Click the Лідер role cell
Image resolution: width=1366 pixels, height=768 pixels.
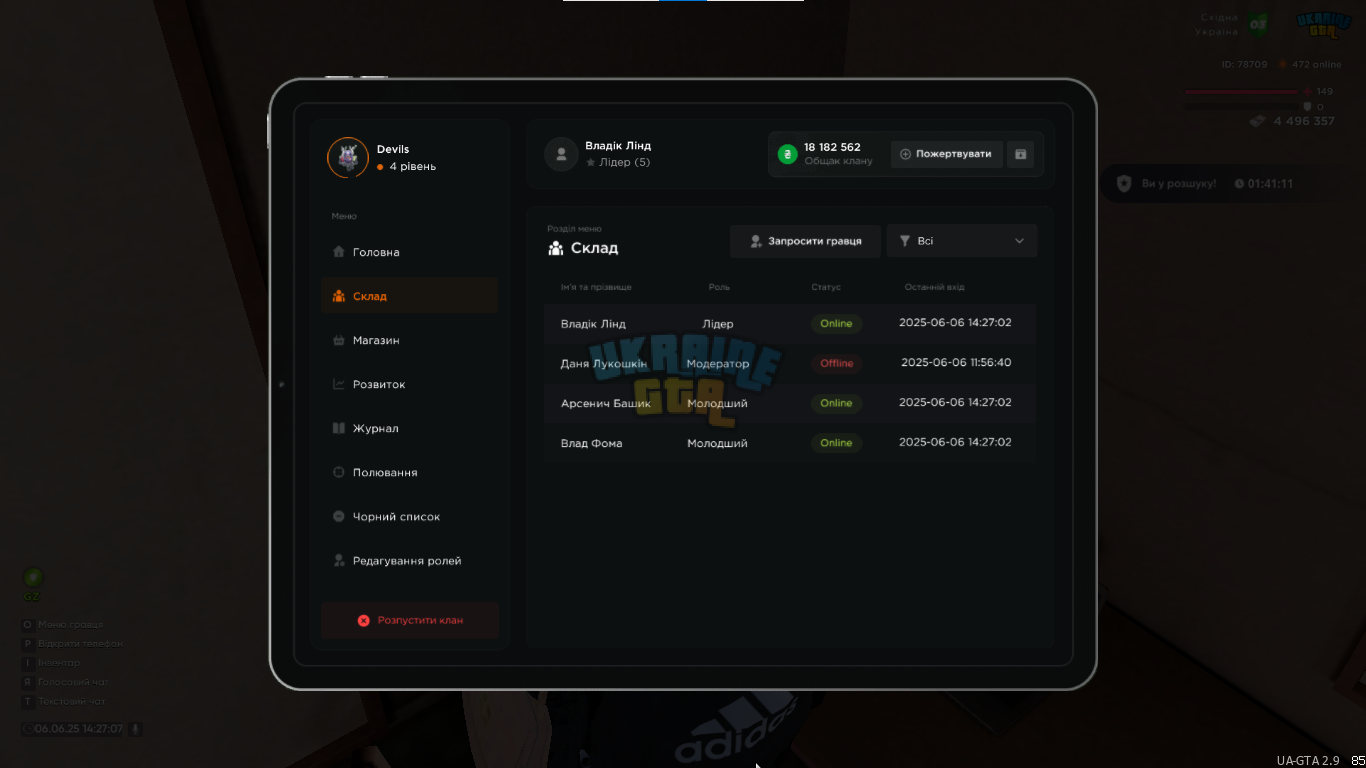pos(718,324)
